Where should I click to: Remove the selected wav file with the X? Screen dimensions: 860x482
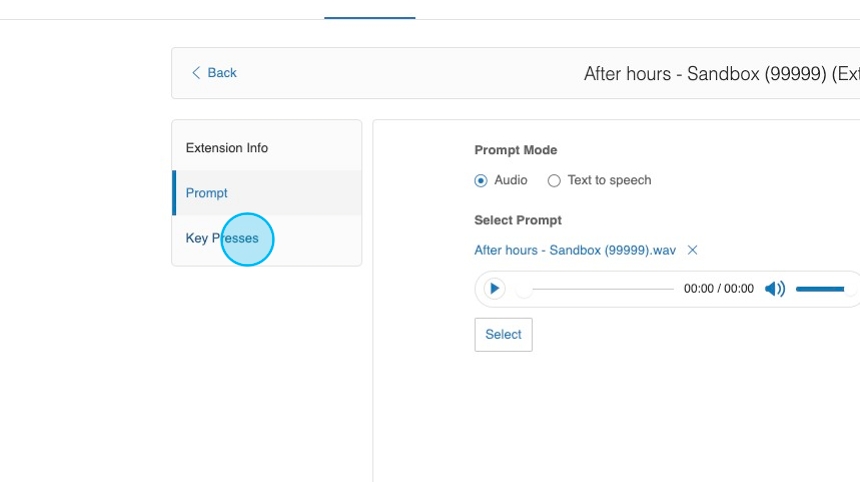[692, 250]
